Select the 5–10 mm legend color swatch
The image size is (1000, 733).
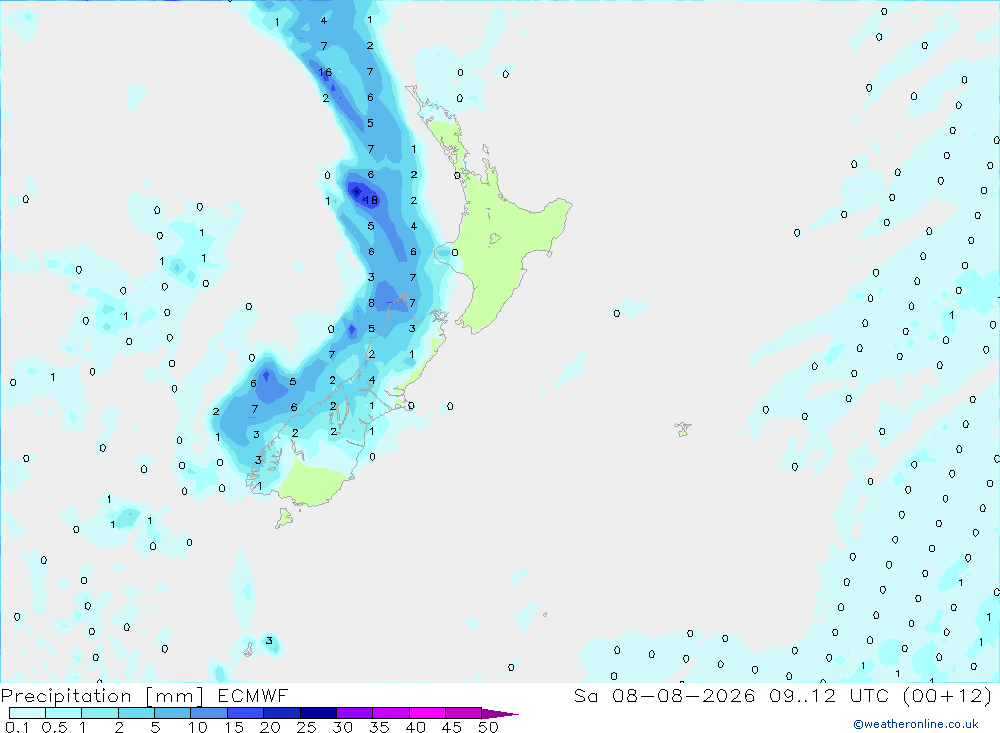173,713
